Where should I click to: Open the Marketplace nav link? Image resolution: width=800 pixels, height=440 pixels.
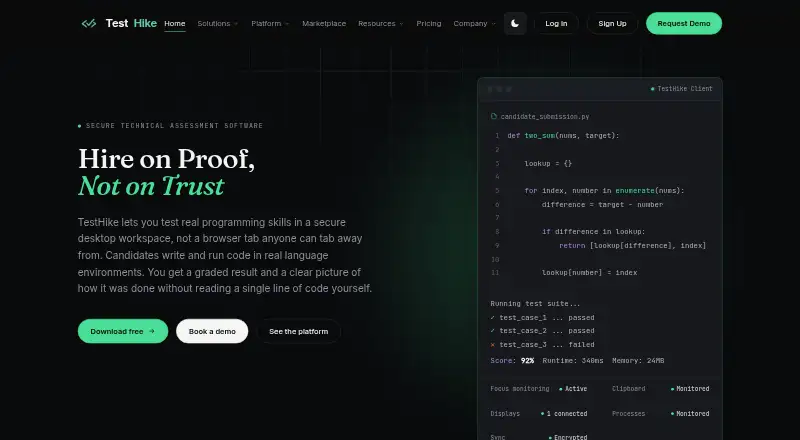pos(324,23)
